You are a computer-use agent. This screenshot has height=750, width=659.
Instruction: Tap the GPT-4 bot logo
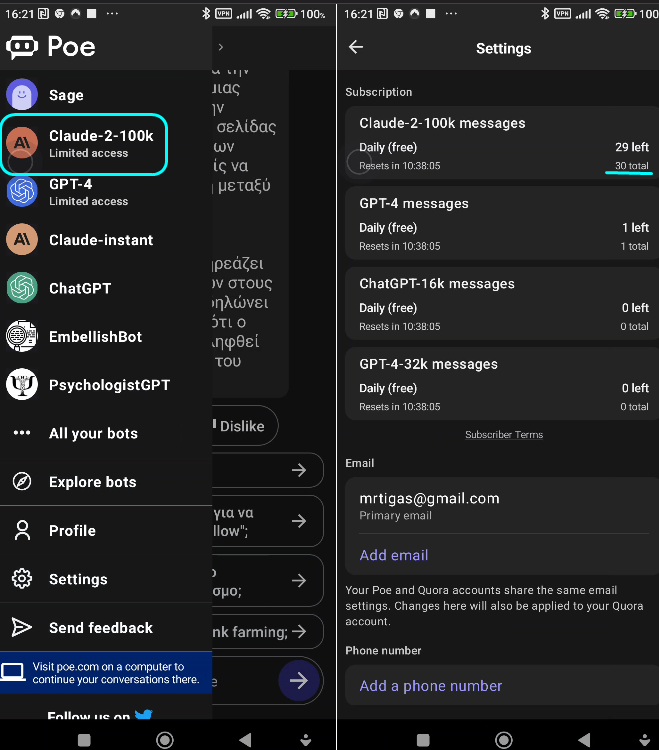coord(22,191)
